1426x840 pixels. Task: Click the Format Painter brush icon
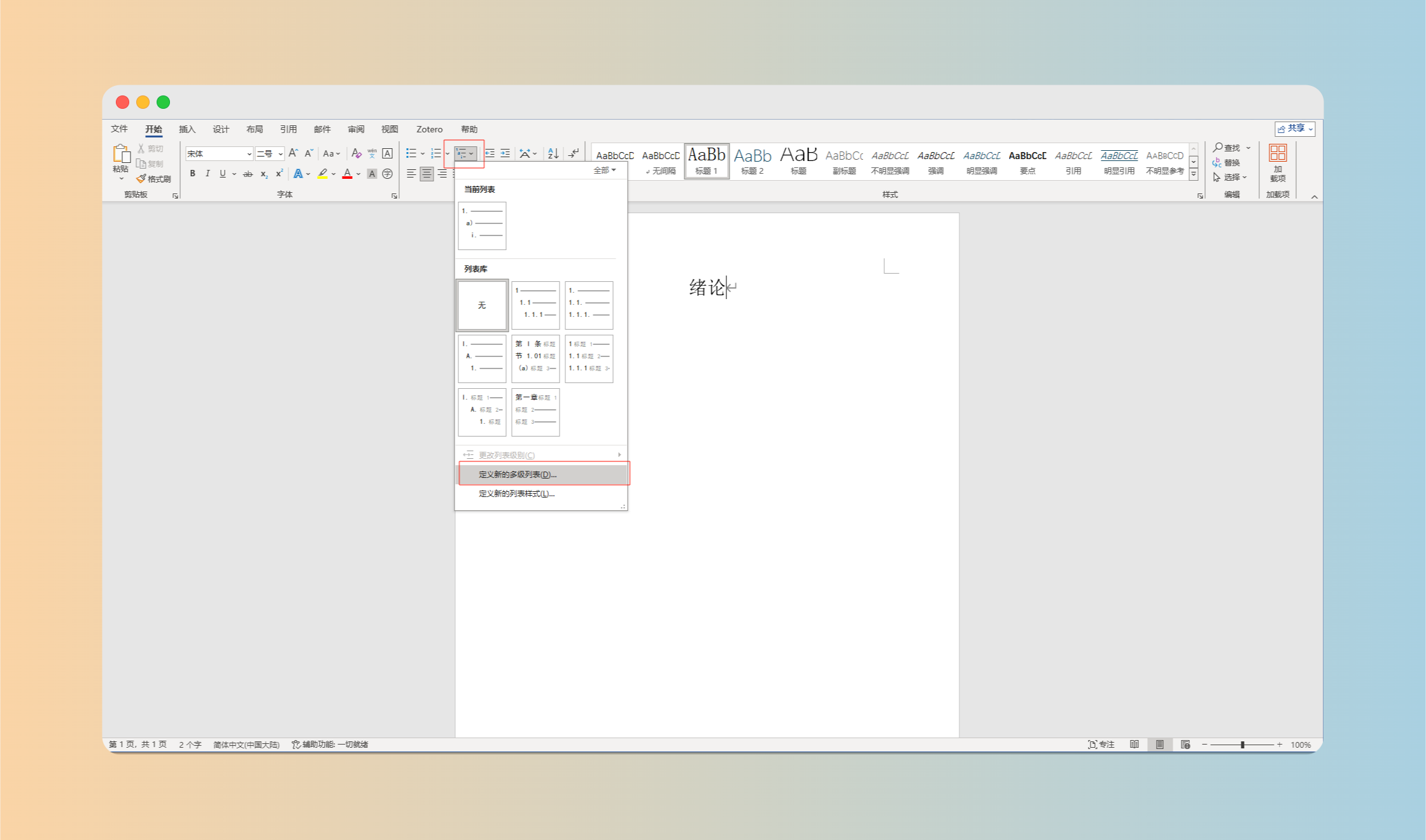(141, 179)
